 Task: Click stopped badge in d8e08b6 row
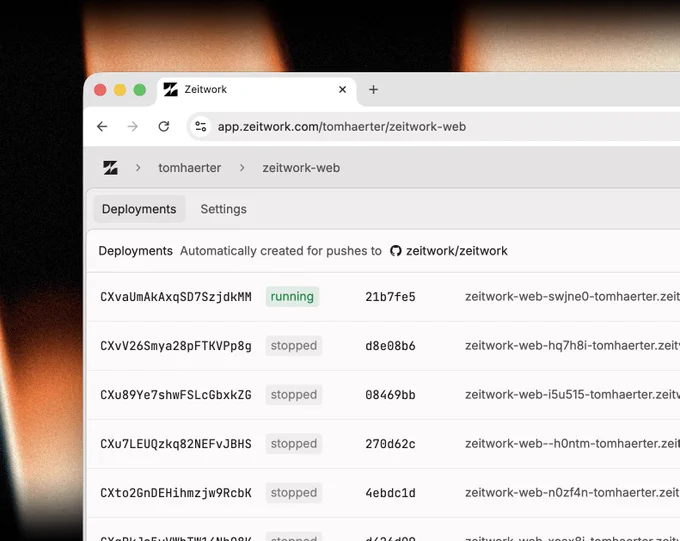click(294, 346)
